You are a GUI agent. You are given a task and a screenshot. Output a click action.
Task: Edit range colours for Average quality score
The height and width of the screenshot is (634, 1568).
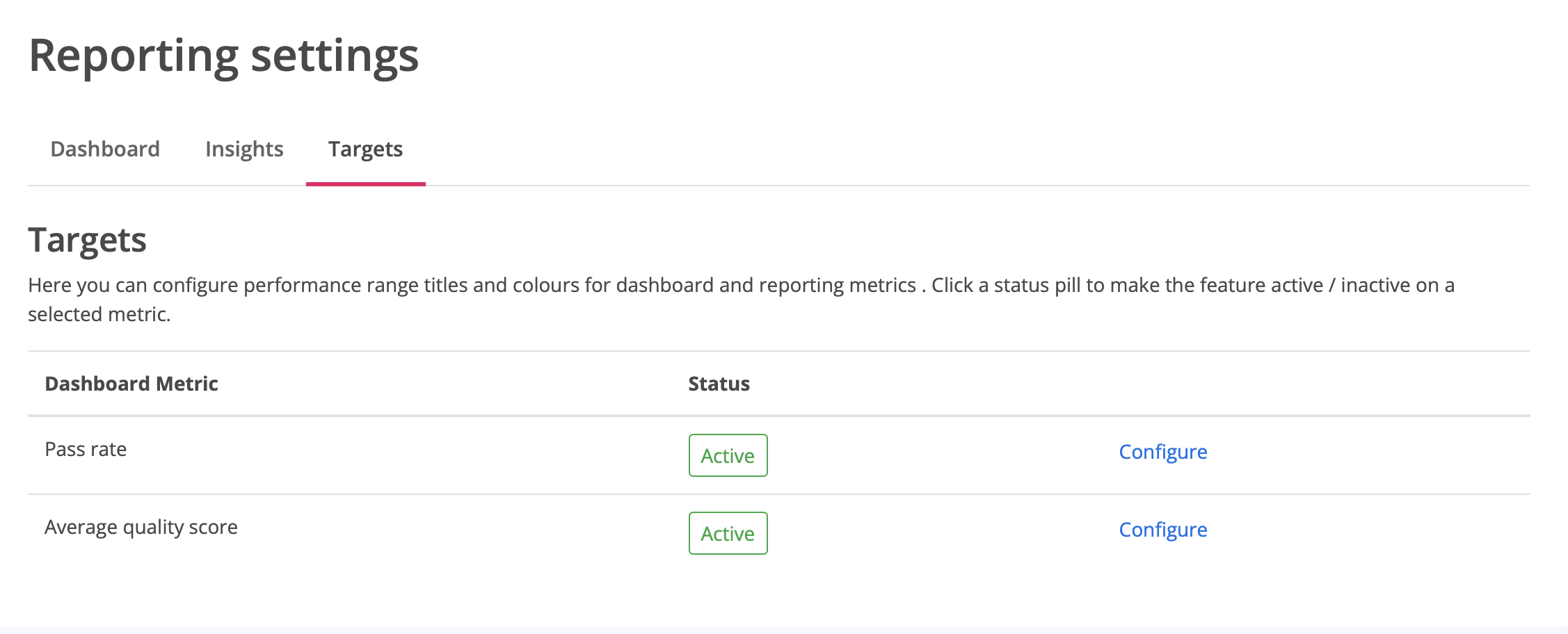point(1162,530)
